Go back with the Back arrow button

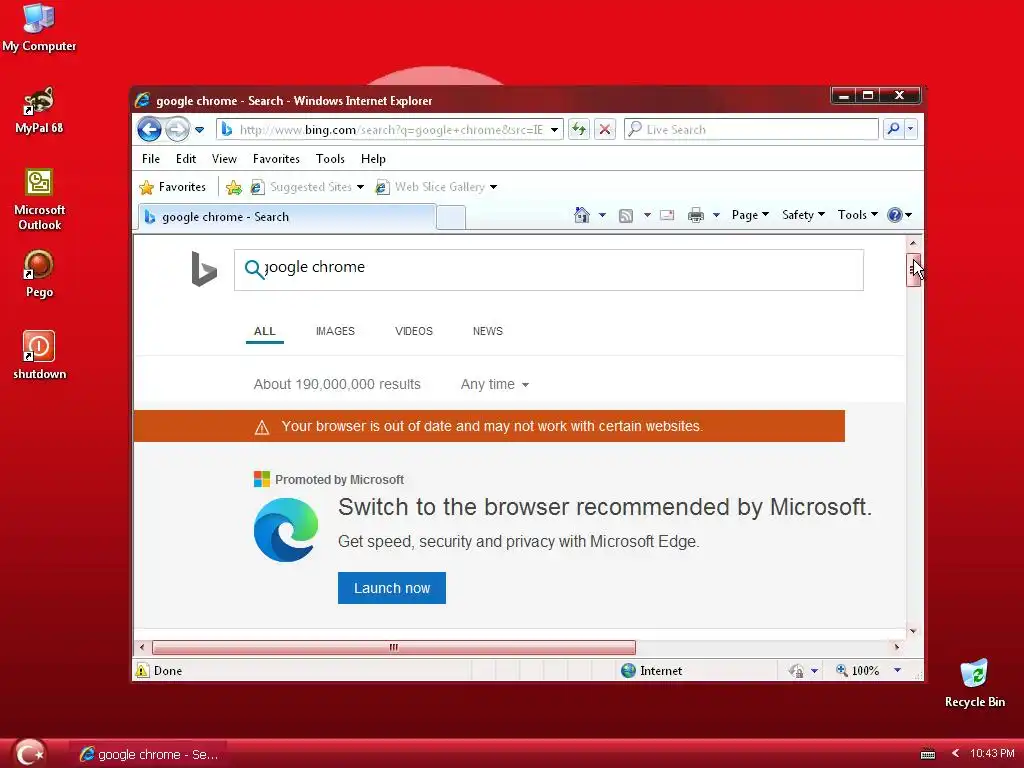click(x=149, y=129)
